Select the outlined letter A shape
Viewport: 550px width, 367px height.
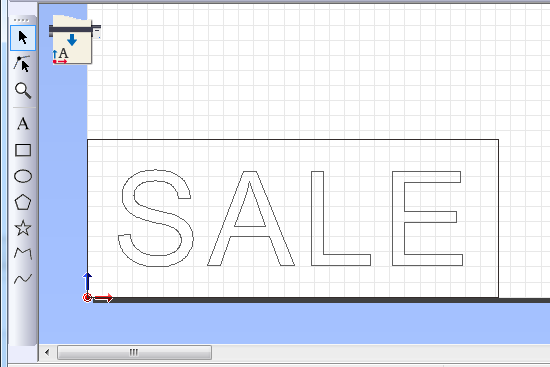(x=250, y=218)
